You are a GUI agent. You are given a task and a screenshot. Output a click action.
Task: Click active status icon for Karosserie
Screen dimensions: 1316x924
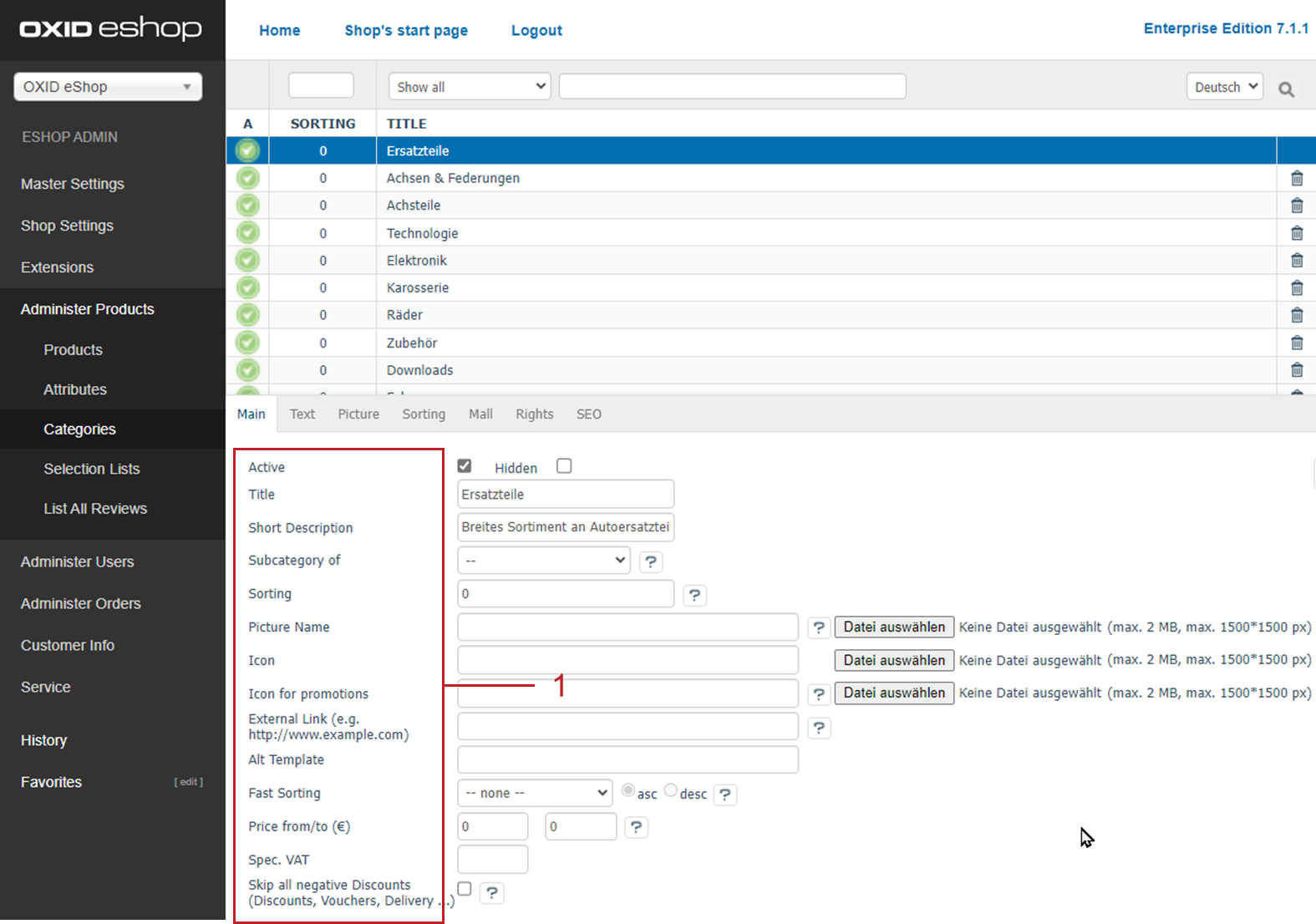pyautogui.click(x=247, y=288)
